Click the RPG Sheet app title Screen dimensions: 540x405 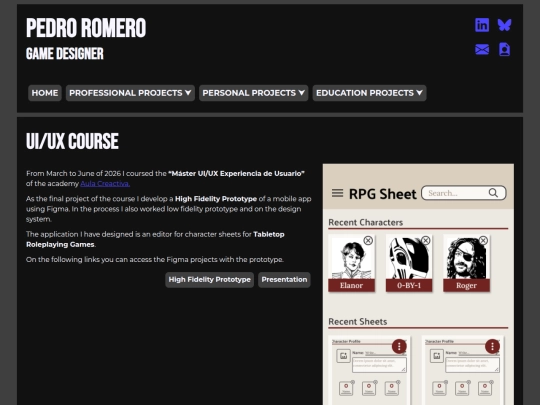coord(383,194)
